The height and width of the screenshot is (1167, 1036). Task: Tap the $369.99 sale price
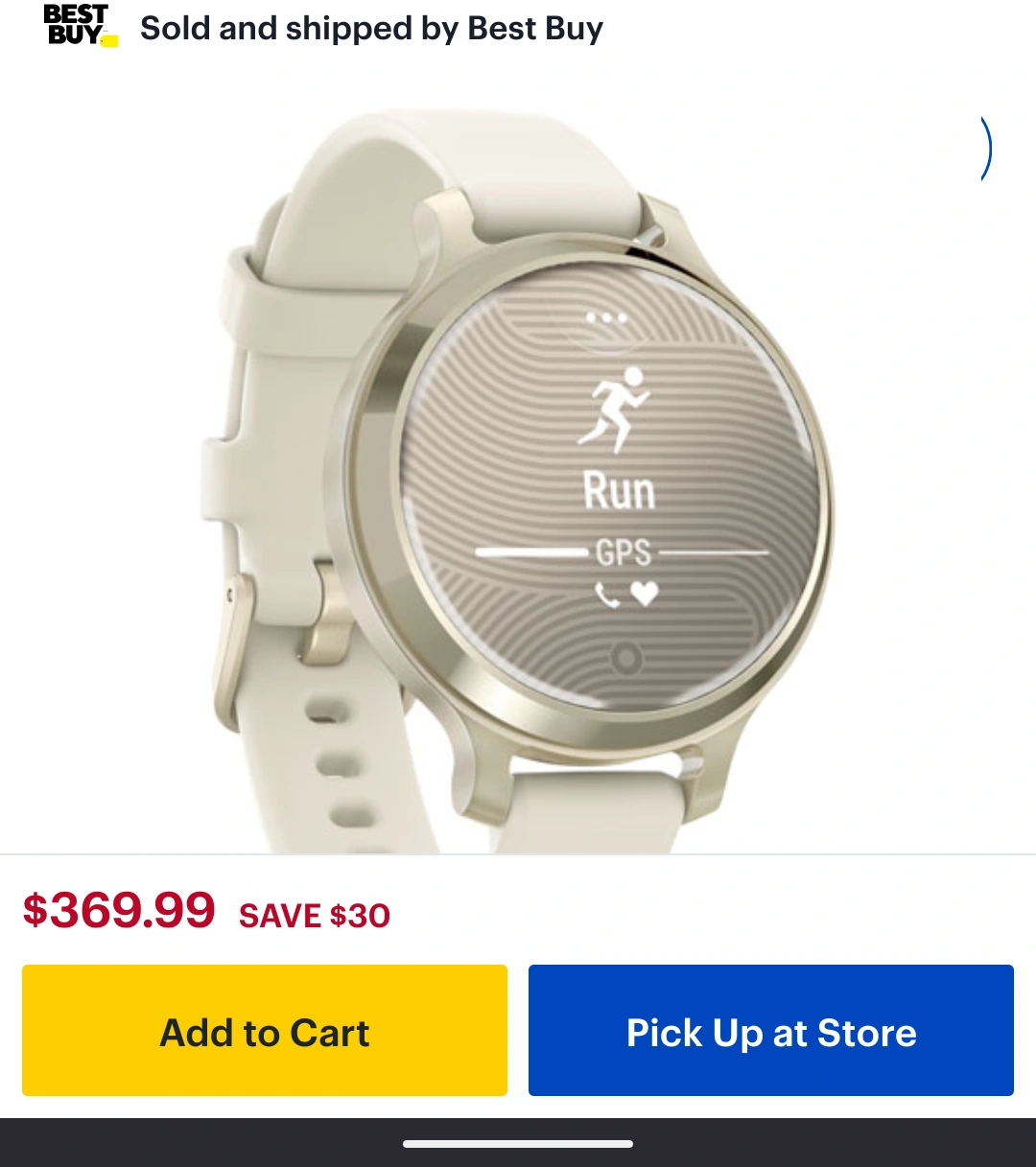[119, 909]
